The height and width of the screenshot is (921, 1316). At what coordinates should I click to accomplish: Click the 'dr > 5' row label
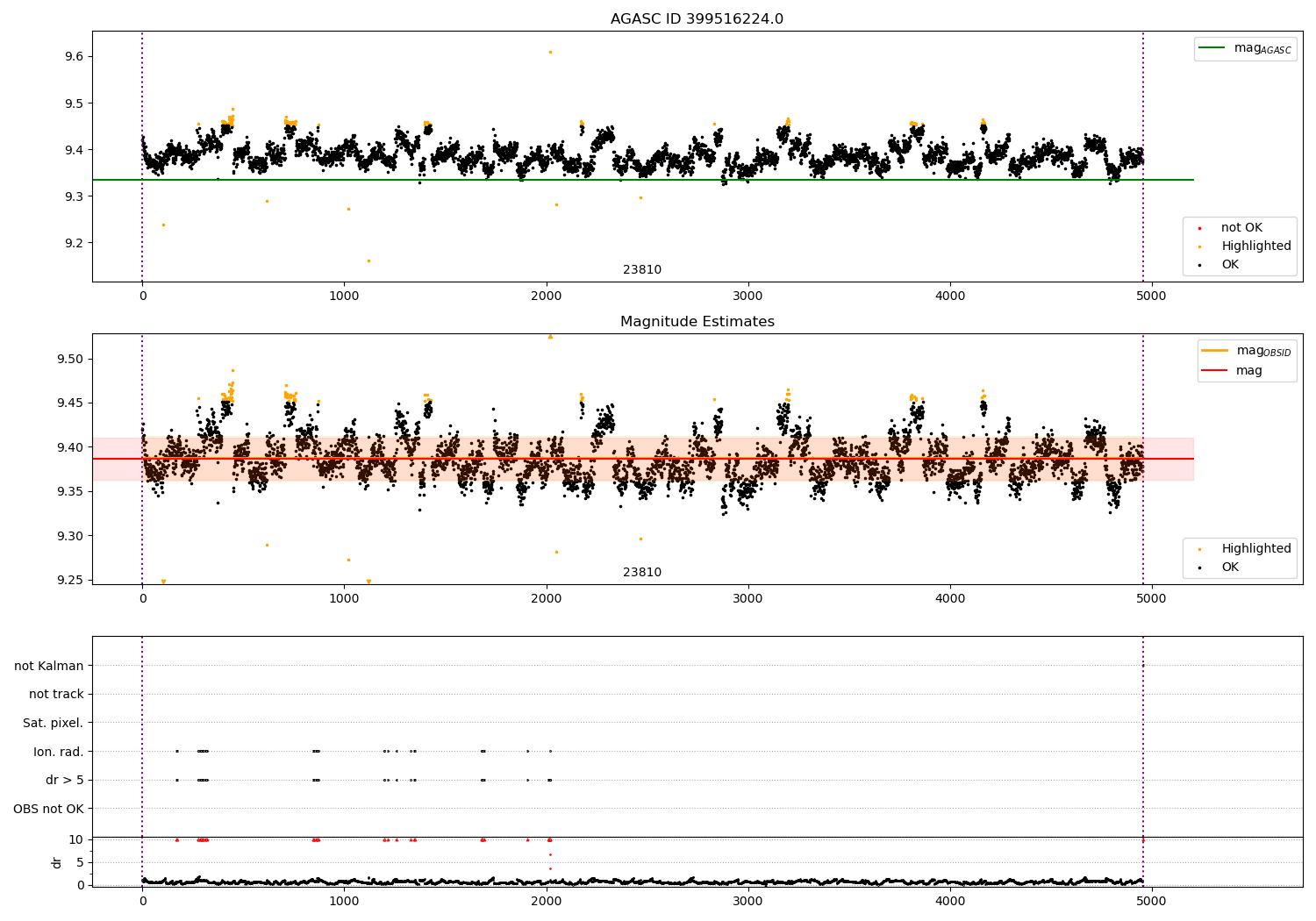[x=65, y=781]
